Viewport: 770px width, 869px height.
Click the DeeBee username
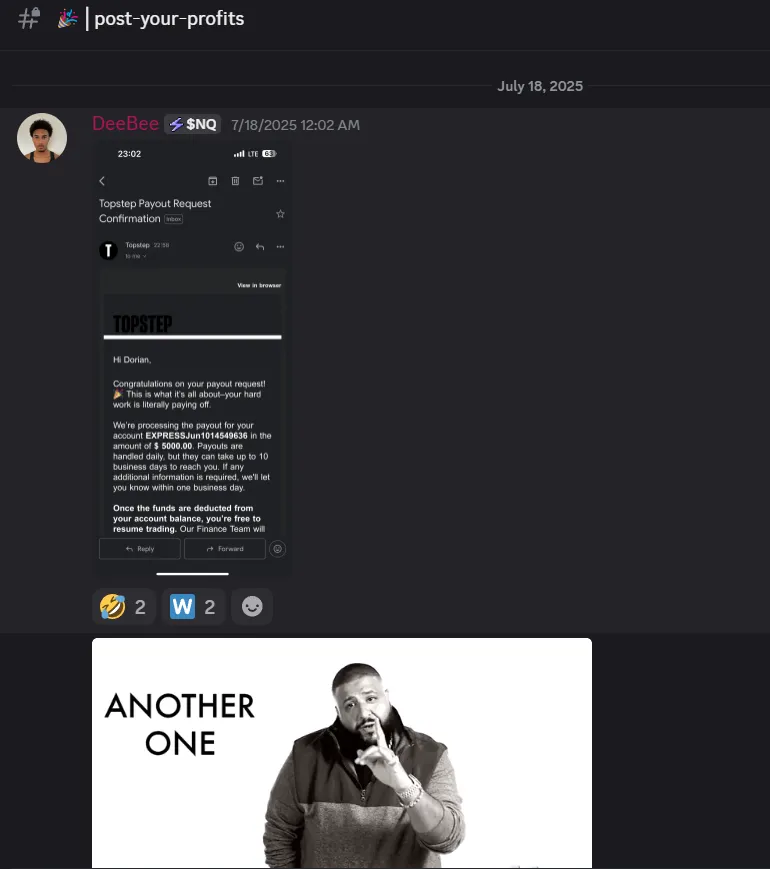pyautogui.click(x=125, y=124)
